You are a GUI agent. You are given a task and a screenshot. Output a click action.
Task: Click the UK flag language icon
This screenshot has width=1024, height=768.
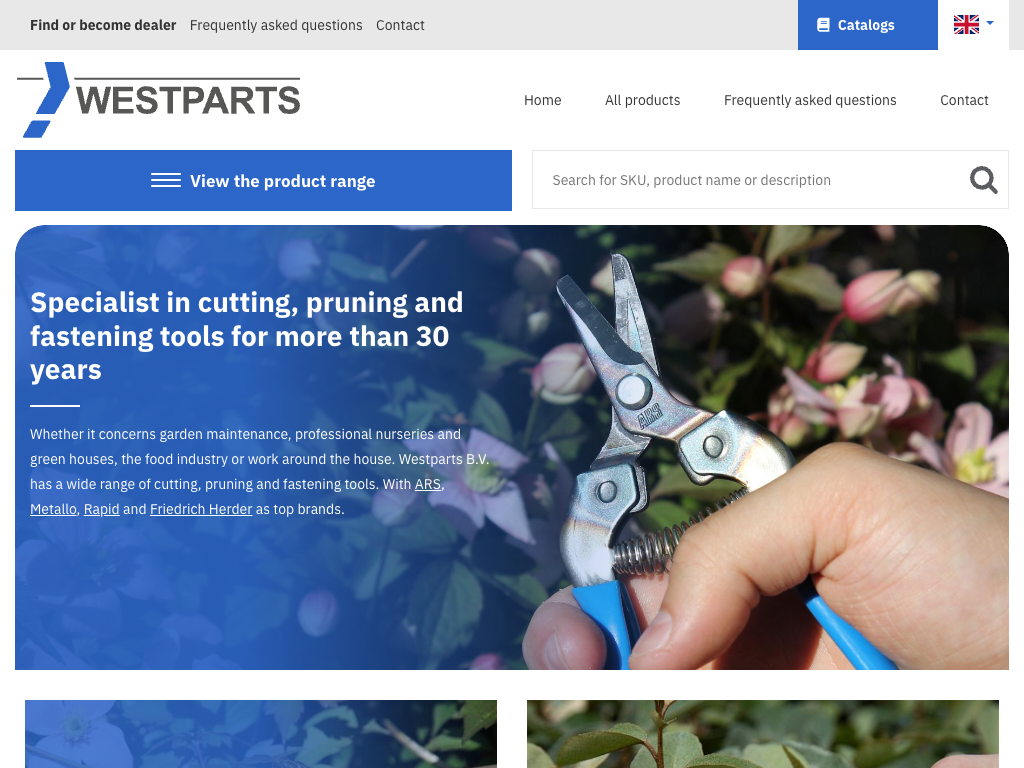pyautogui.click(x=966, y=25)
